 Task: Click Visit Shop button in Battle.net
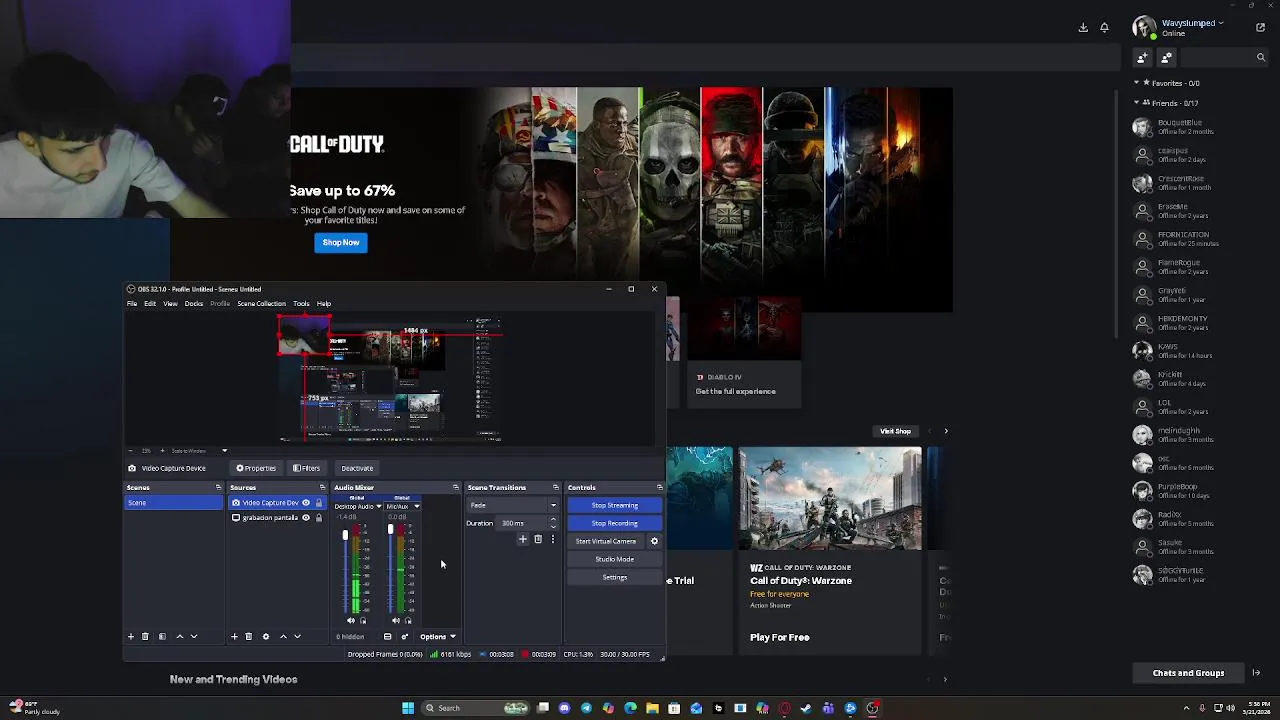(895, 431)
